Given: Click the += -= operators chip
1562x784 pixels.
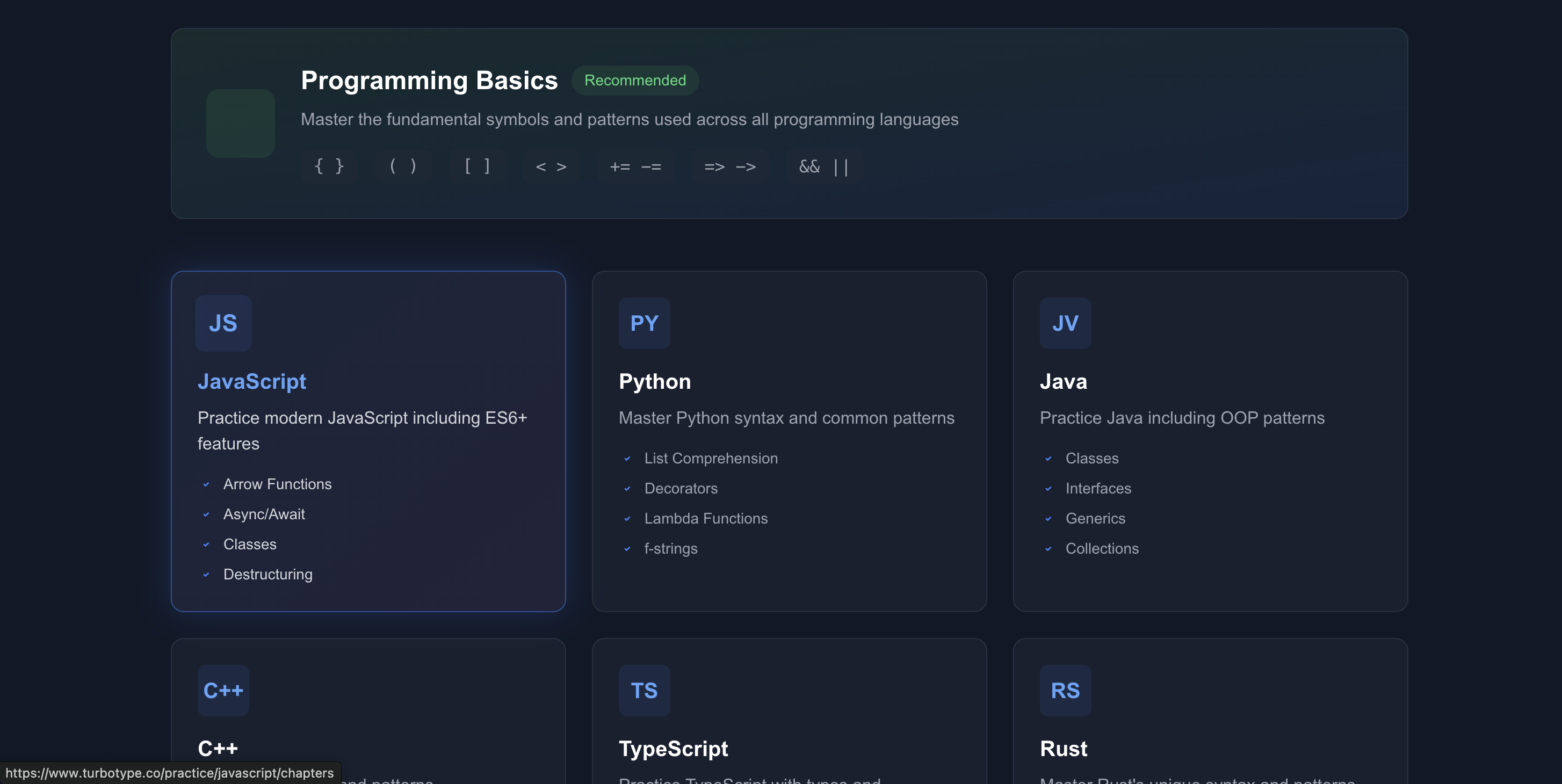Looking at the screenshot, I should coord(635,166).
